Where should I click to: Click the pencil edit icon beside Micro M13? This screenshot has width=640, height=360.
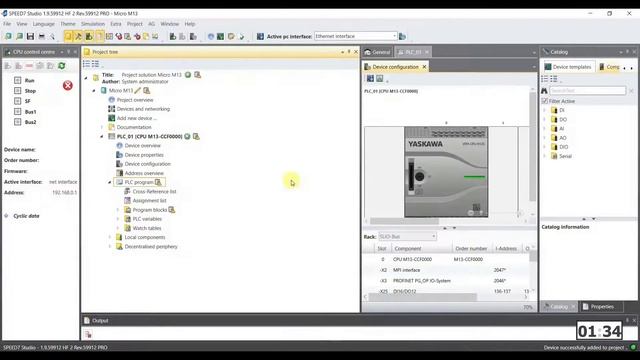point(138,90)
